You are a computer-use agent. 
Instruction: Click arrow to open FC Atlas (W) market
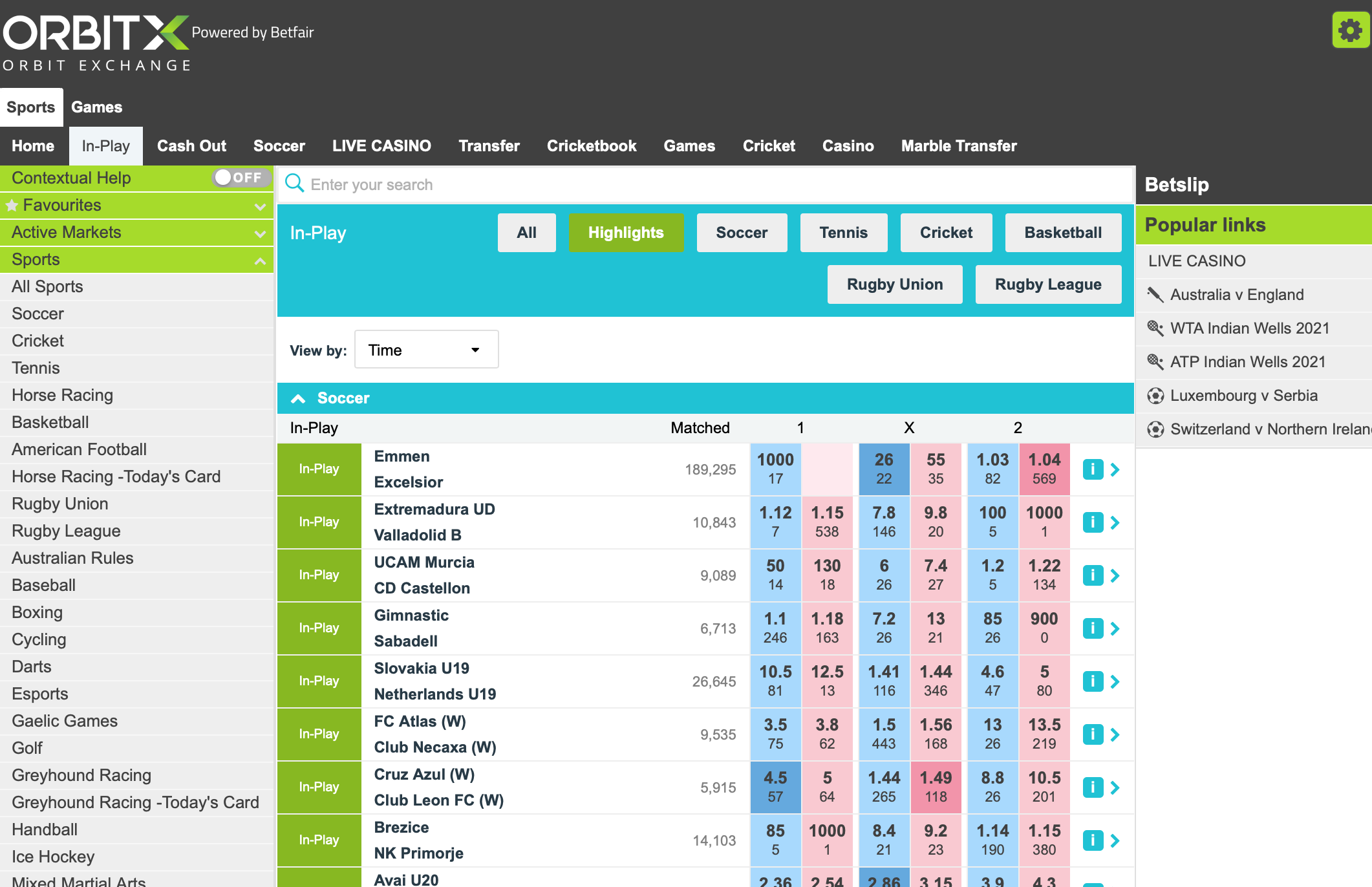1115,734
